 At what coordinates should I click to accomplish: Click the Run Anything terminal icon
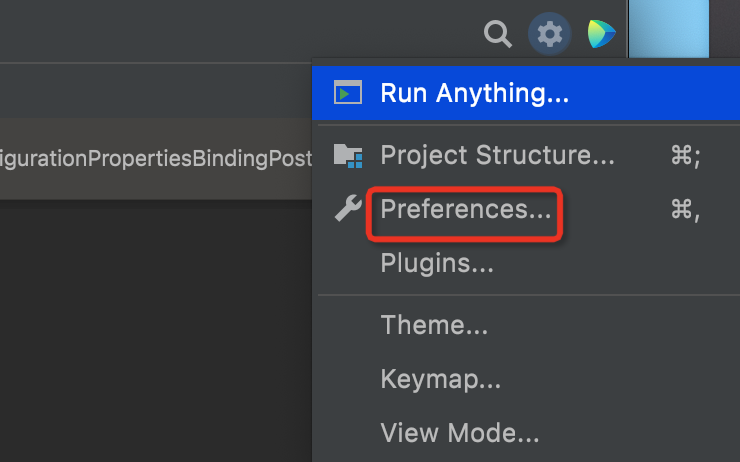(x=348, y=92)
